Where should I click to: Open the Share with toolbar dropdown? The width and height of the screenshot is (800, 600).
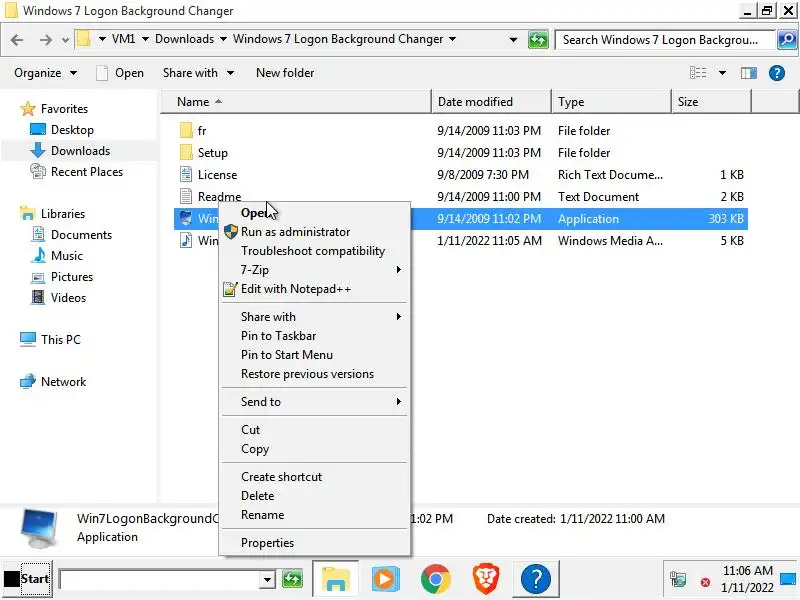tap(198, 73)
